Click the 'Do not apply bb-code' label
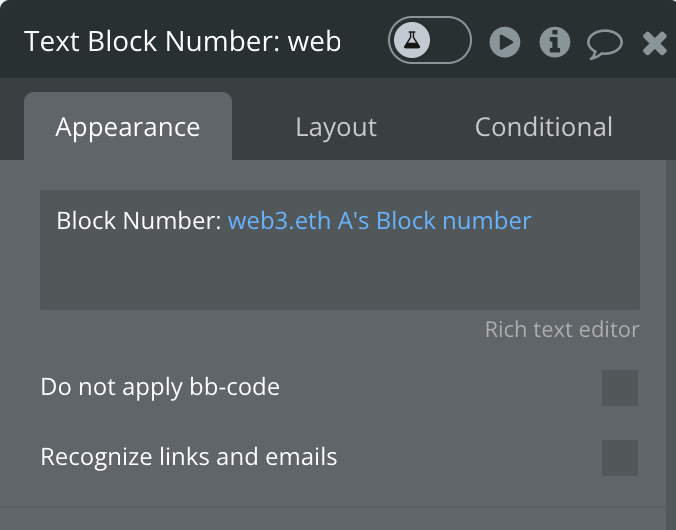The width and height of the screenshot is (676, 530). coord(160,387)
